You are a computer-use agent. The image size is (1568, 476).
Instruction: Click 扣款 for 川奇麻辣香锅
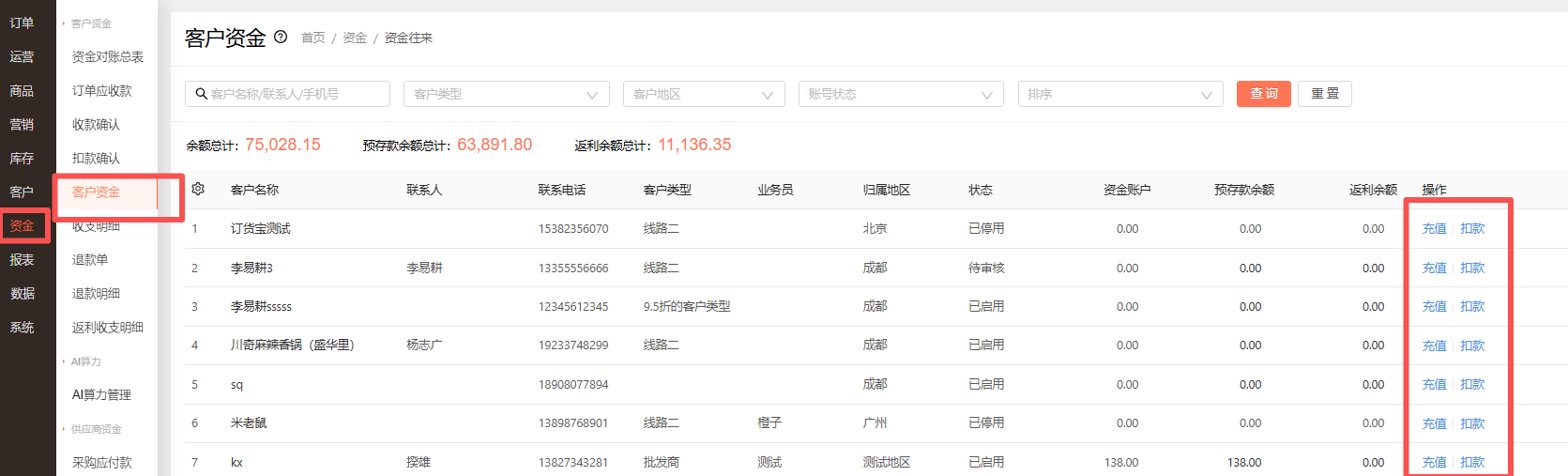[x=1472, y=346]
